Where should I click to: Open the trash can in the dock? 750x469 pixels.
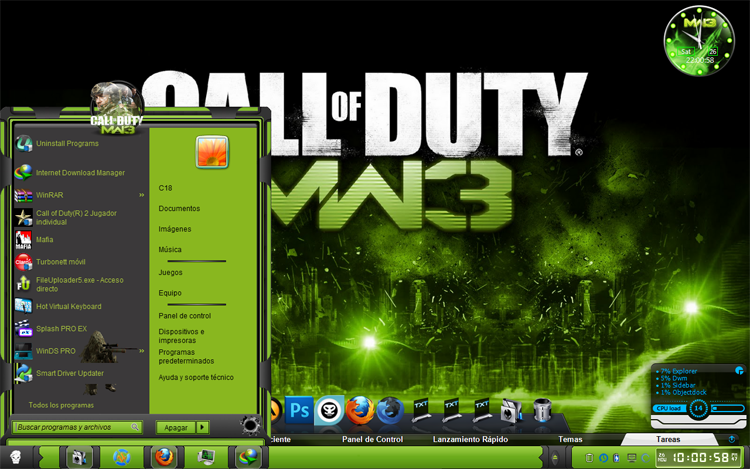(542, 410)
